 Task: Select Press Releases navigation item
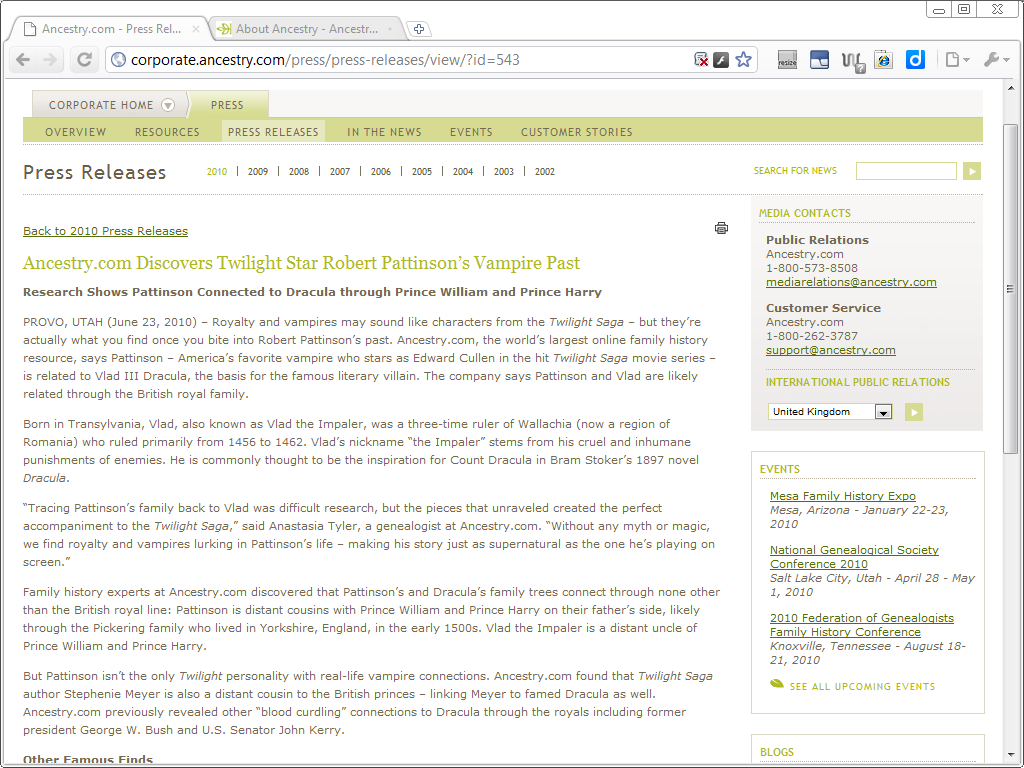click(273, 132)
